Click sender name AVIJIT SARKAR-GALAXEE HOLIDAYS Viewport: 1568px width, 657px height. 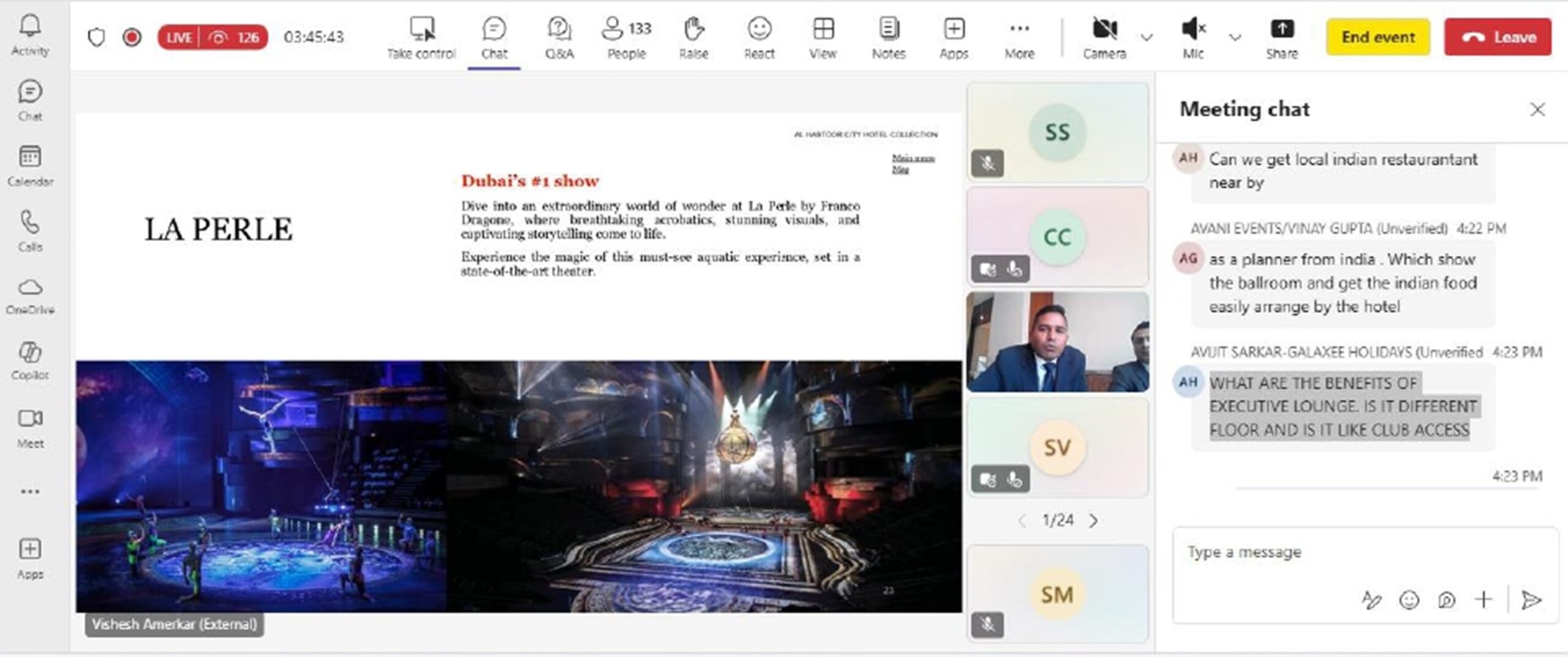point(1336,352)
